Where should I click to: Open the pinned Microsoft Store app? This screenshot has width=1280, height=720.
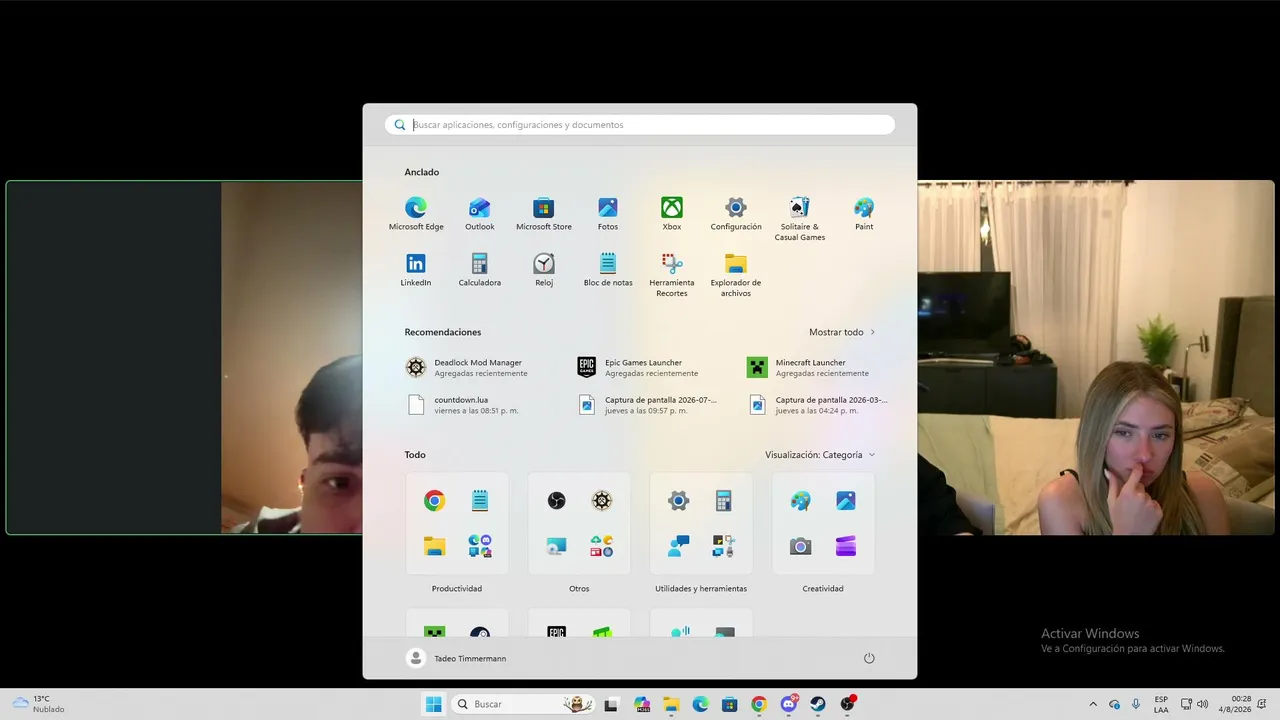[544, 214]
